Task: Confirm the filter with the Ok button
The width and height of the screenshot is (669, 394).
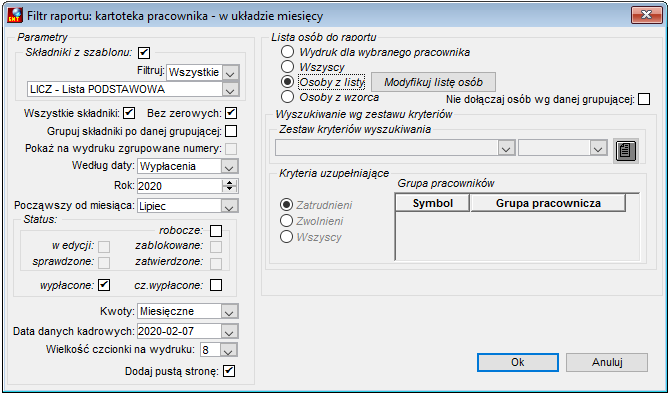Action: (518, 362)
